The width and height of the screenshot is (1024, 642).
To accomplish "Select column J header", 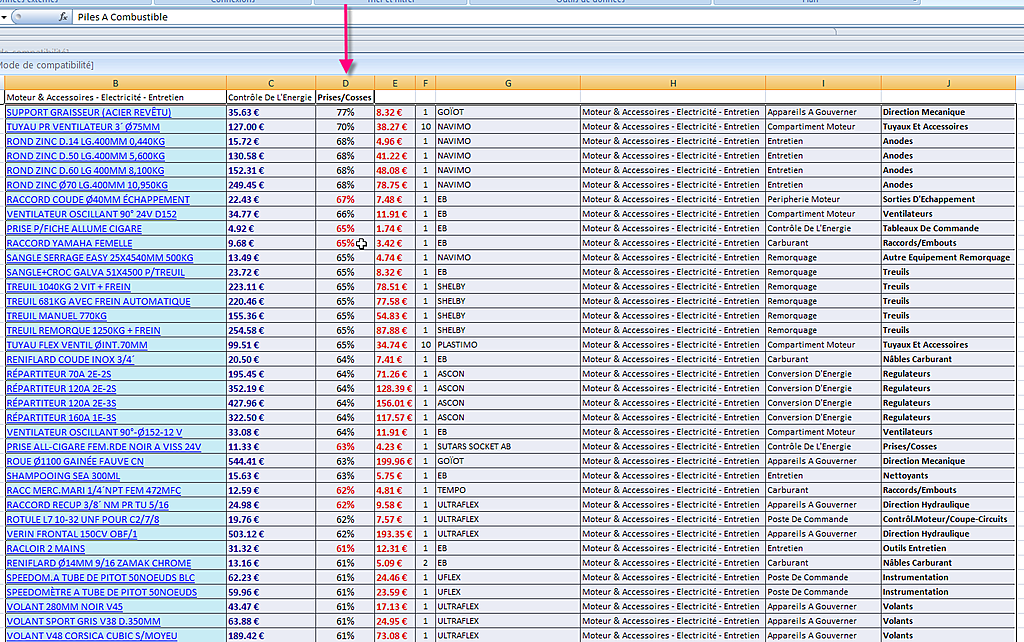I will coord(948,83).
